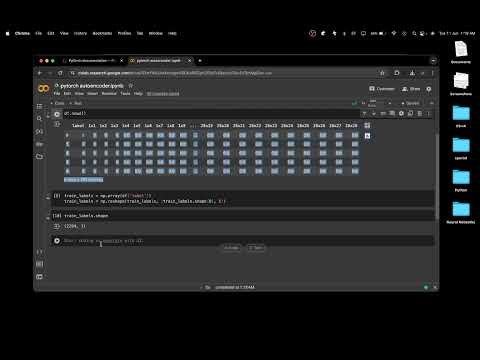This screenshot has width=480, height=360.
Task: Open the Comment button
Action: coord(382,89)
